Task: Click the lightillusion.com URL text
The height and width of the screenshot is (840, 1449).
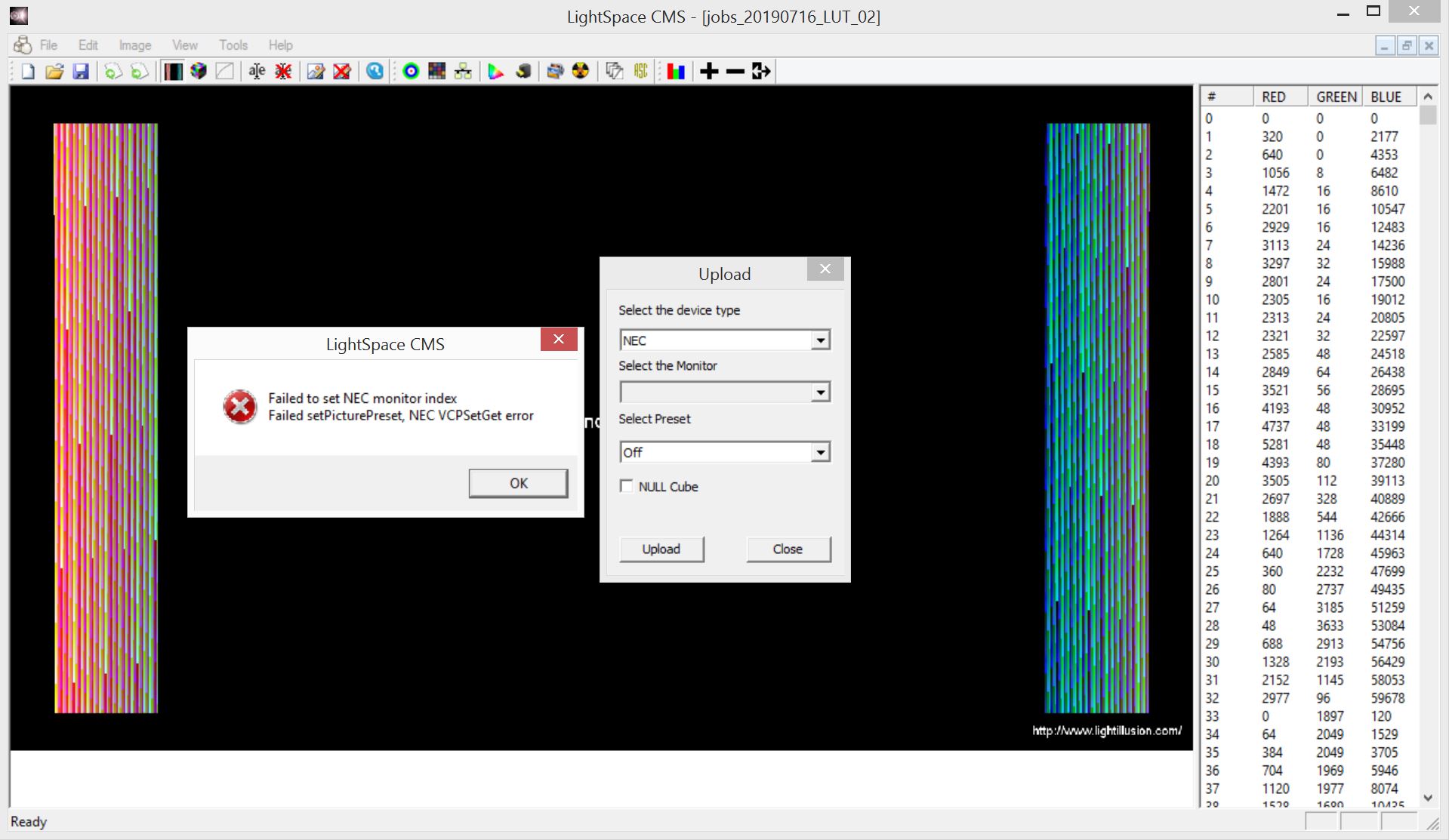Action: pyautogui.click(x=1107, y=731)
